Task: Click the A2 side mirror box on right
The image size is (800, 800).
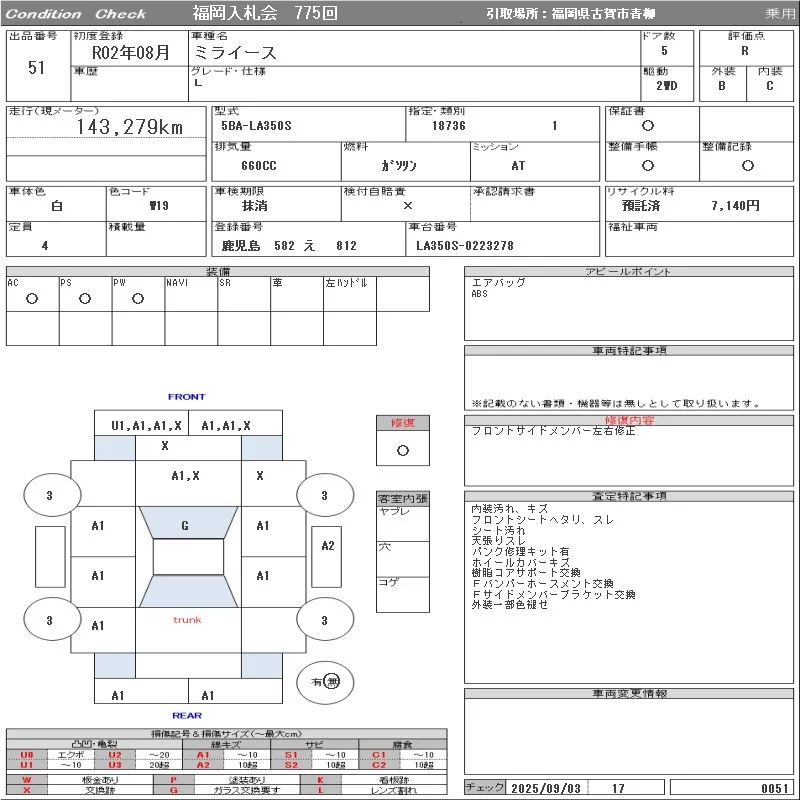Action: click(328, 546)
